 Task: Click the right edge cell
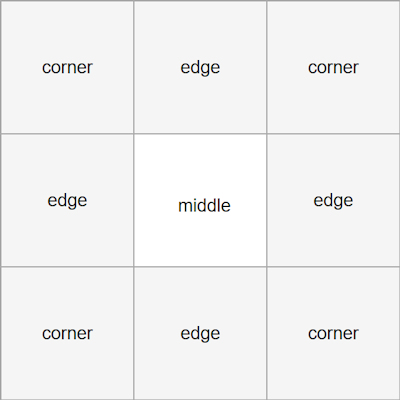coord(333,200)
